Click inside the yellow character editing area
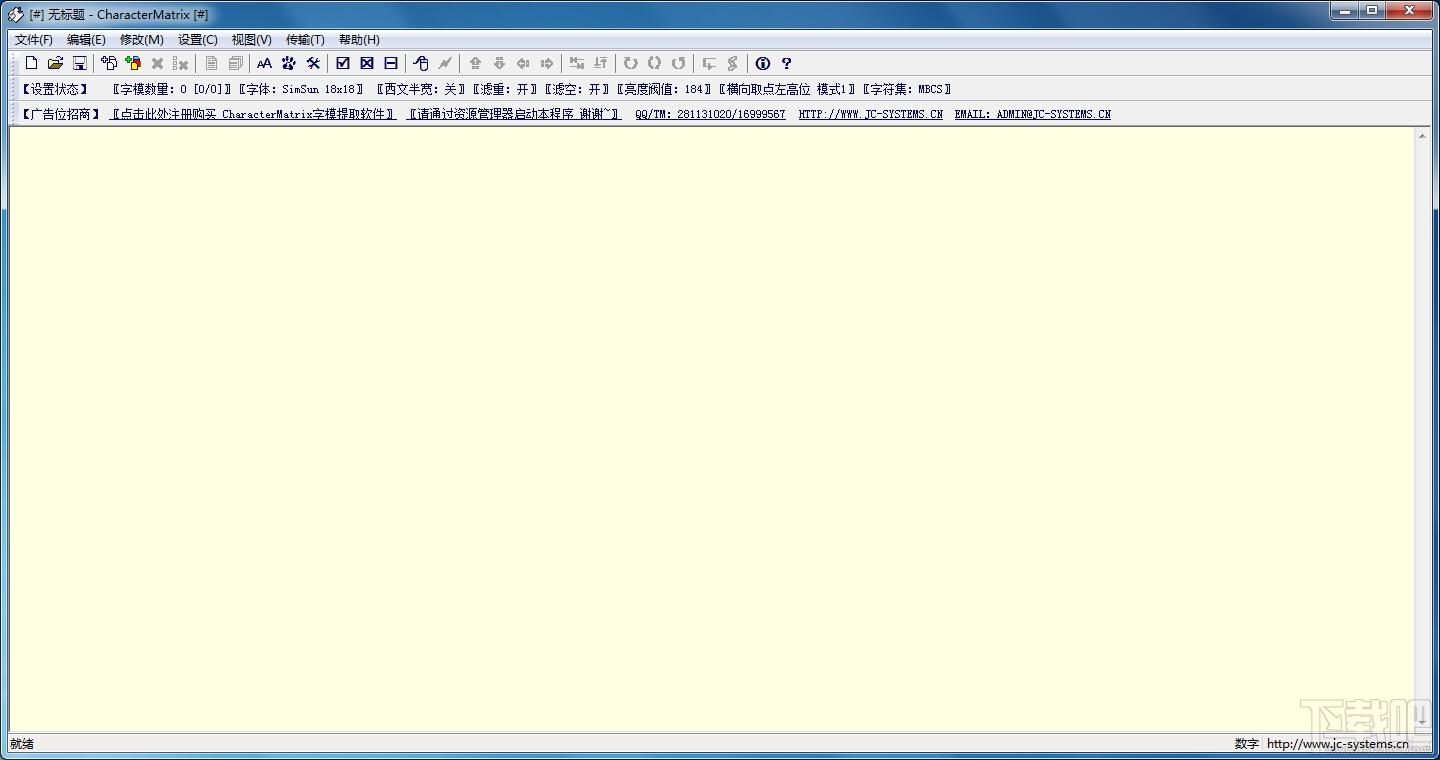This screenshot has height=760, width=1440. point(712,430)
